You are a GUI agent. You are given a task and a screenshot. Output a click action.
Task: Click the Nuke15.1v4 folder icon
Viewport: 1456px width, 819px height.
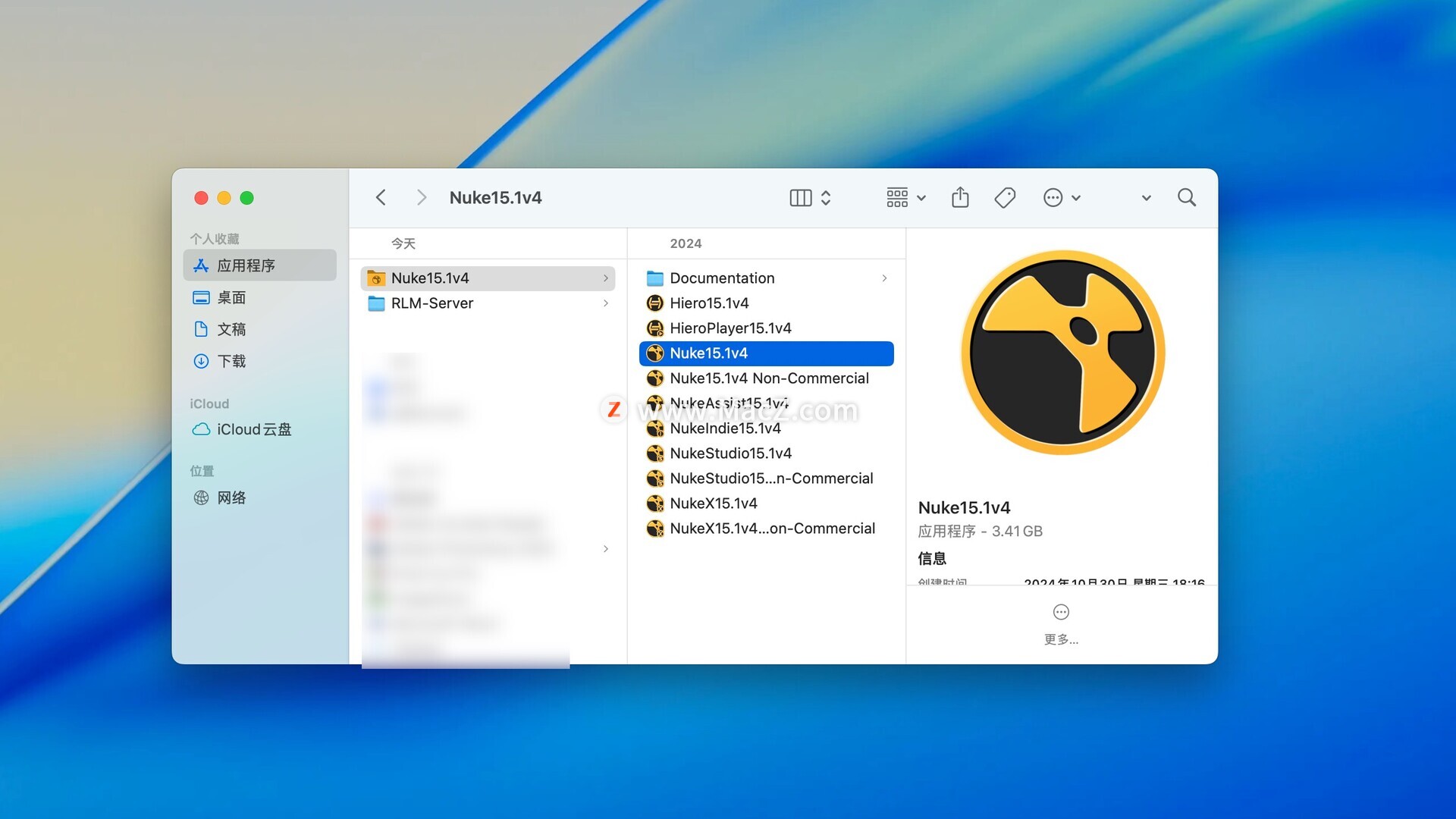click(x=376, y=278)
